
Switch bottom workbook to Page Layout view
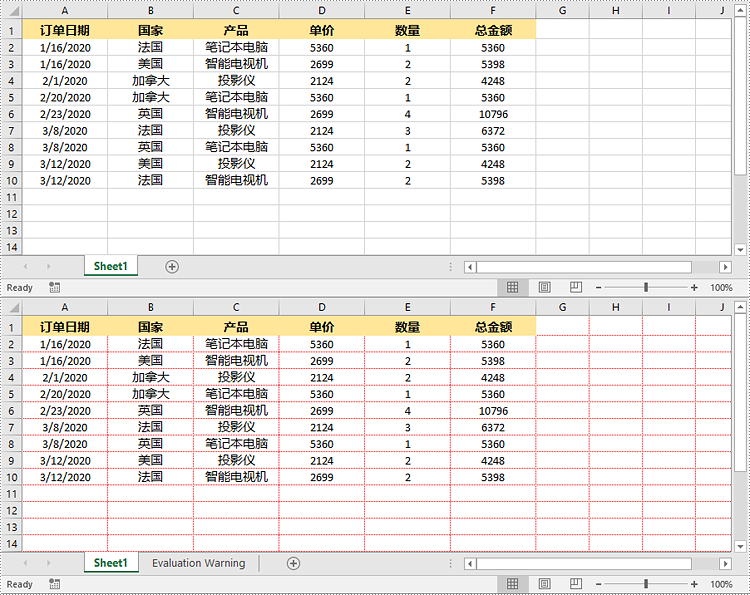(x=544, y=584)
